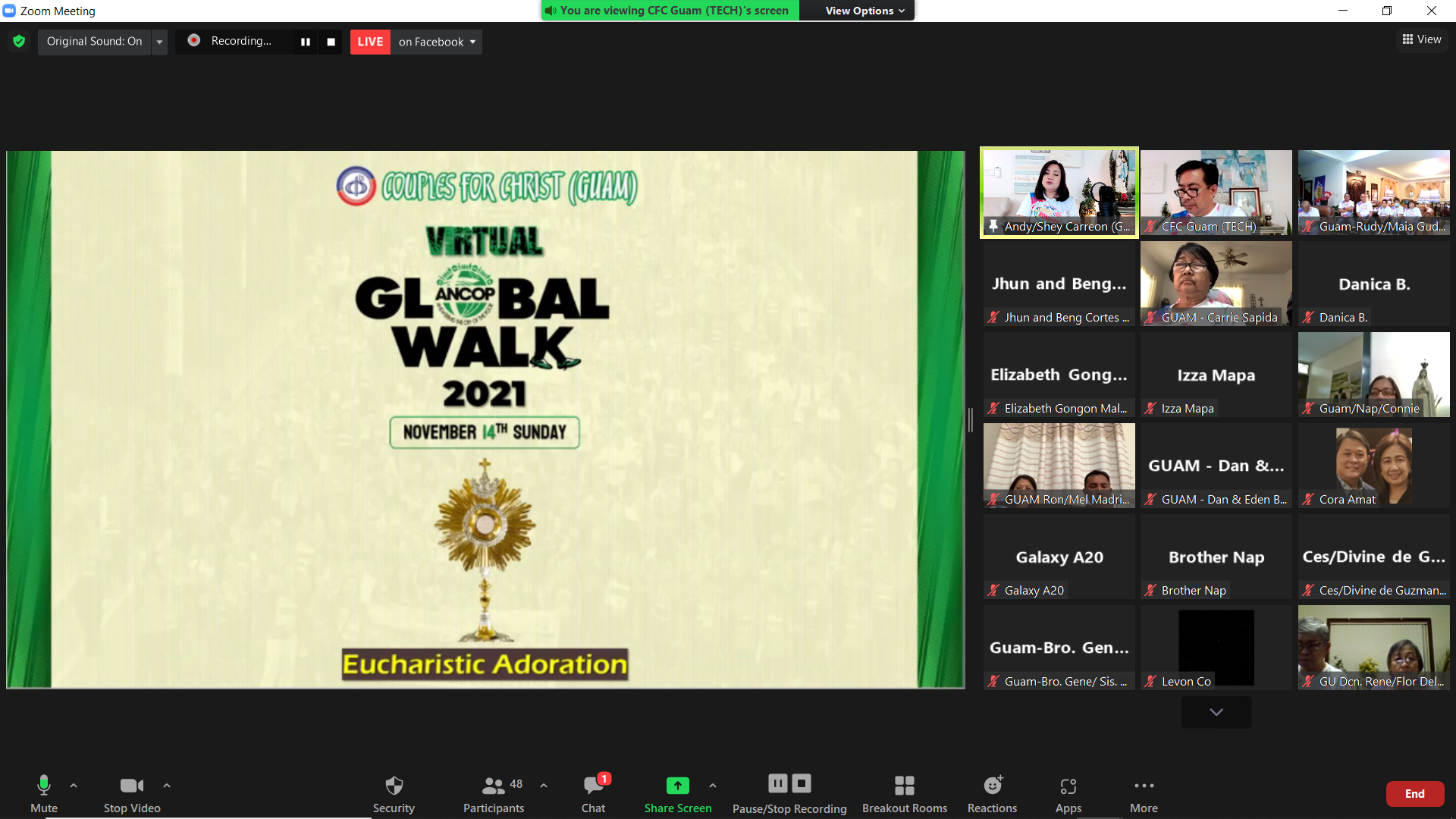Select GU Dcn. Rene/Flor video tile
The width and height of the screenshot is (1456, 819).
[1374, 648]
